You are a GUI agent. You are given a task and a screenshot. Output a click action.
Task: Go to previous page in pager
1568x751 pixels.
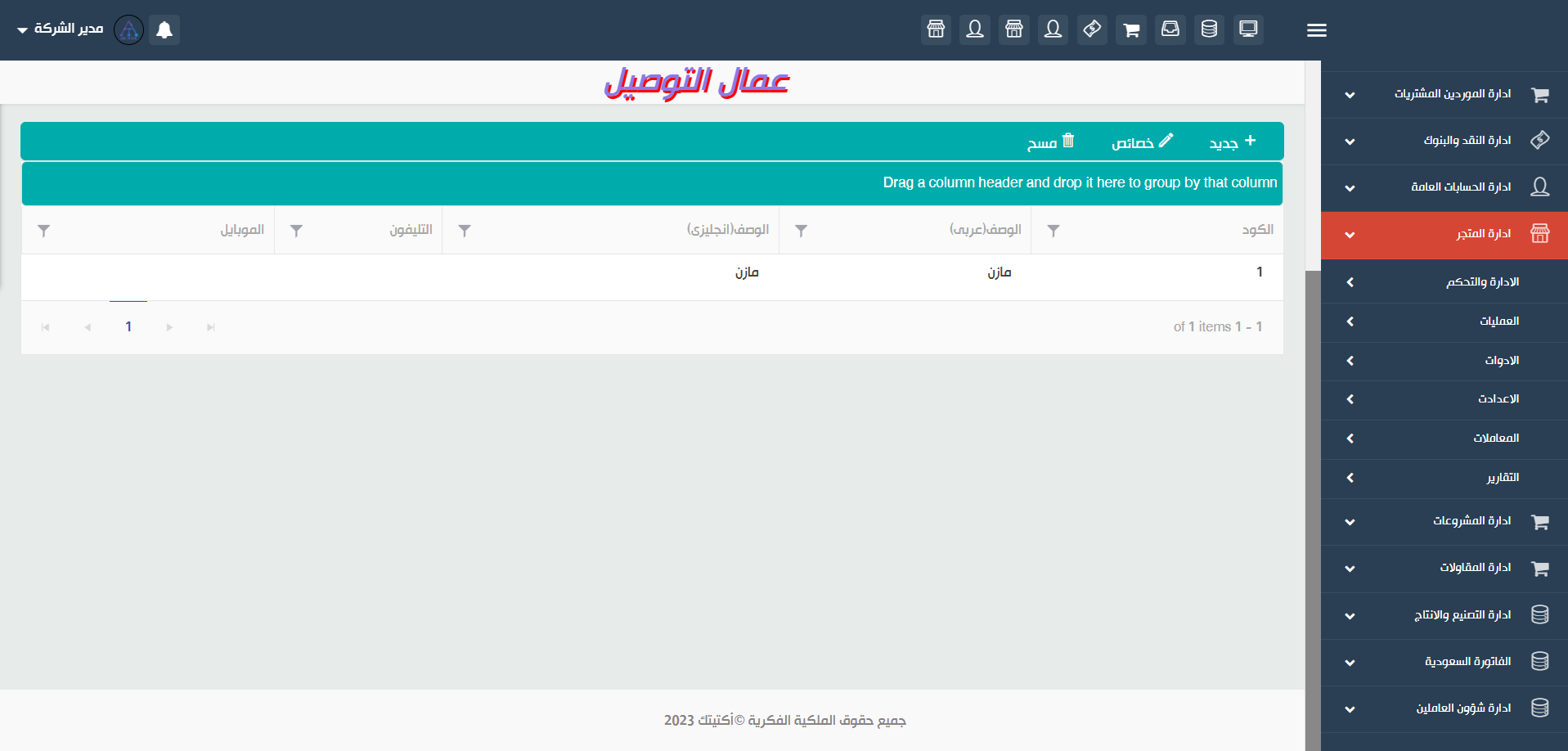click(88, 327)
